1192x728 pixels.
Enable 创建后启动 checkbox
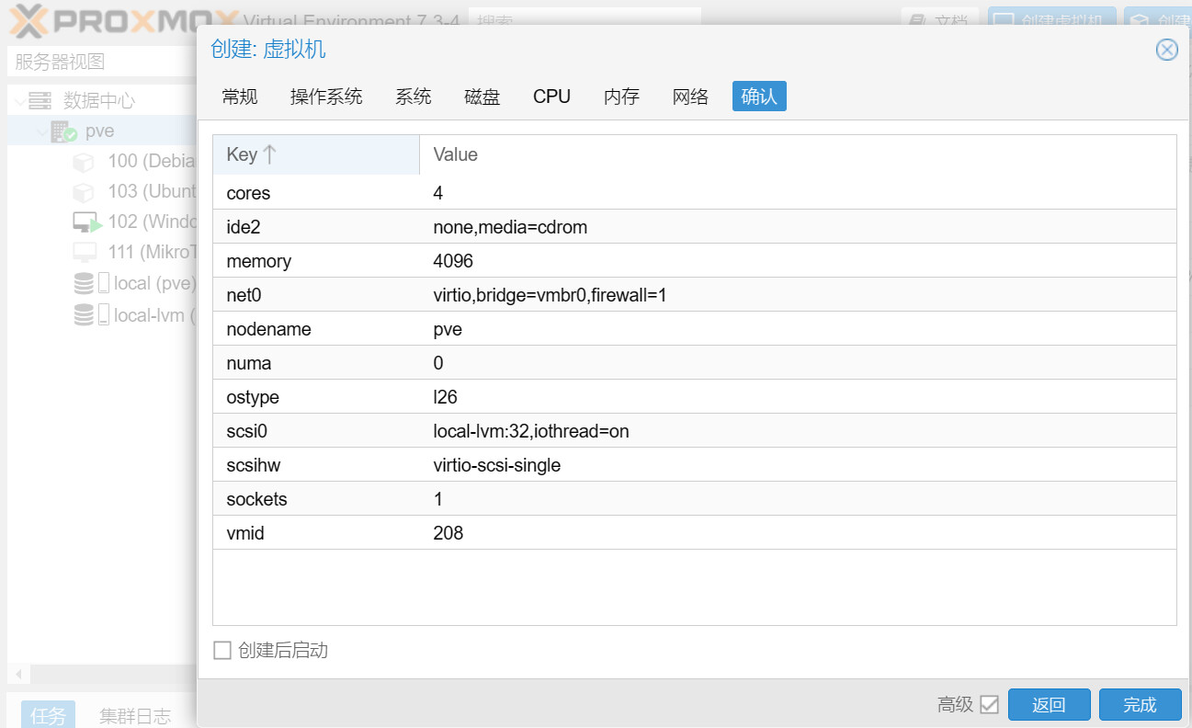(222, 650)
